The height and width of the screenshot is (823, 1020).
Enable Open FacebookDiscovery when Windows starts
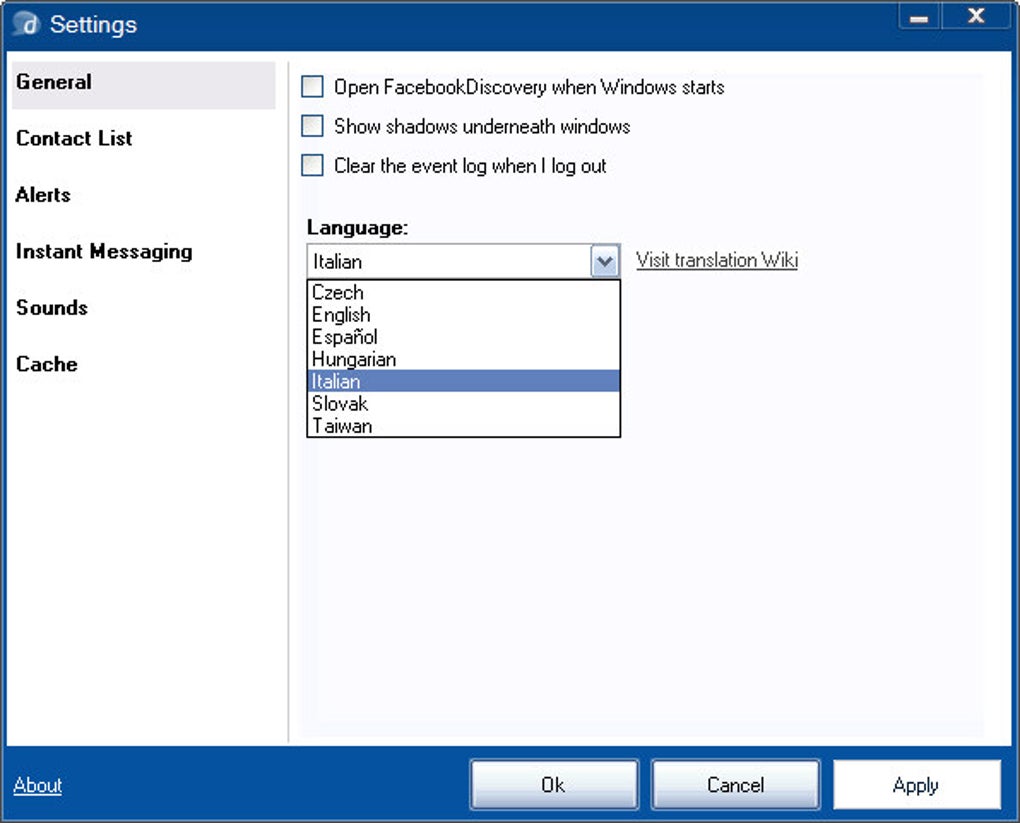point(312,87)
